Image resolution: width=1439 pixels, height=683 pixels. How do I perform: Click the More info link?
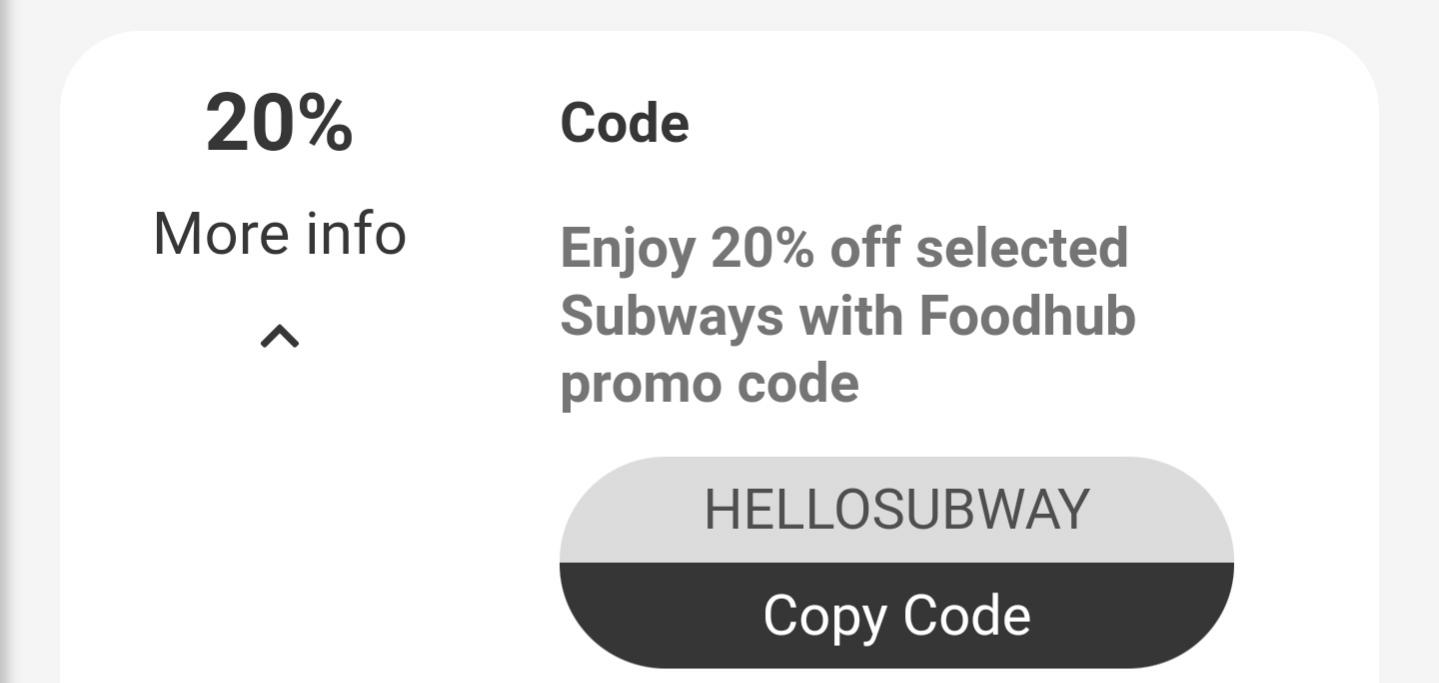(x=280, y=234)
